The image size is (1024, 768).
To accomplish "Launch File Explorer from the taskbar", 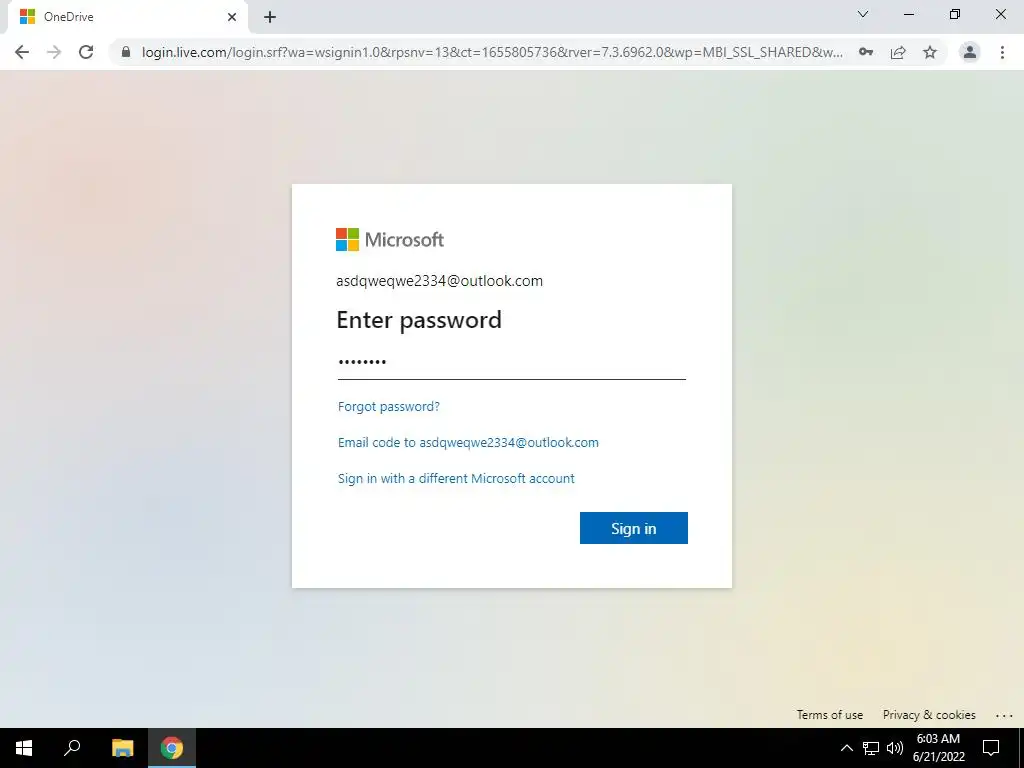I will coord(122,748).
